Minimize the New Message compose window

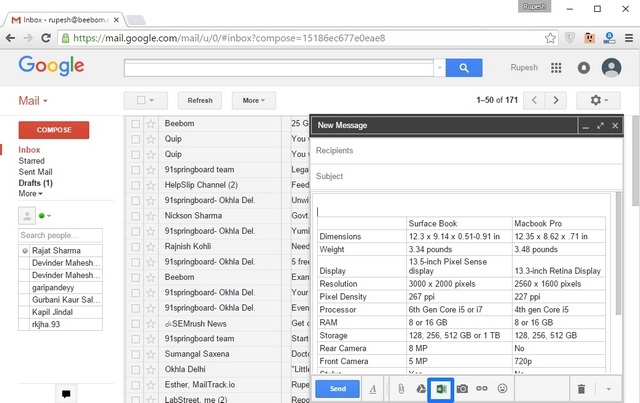[585, 126]
